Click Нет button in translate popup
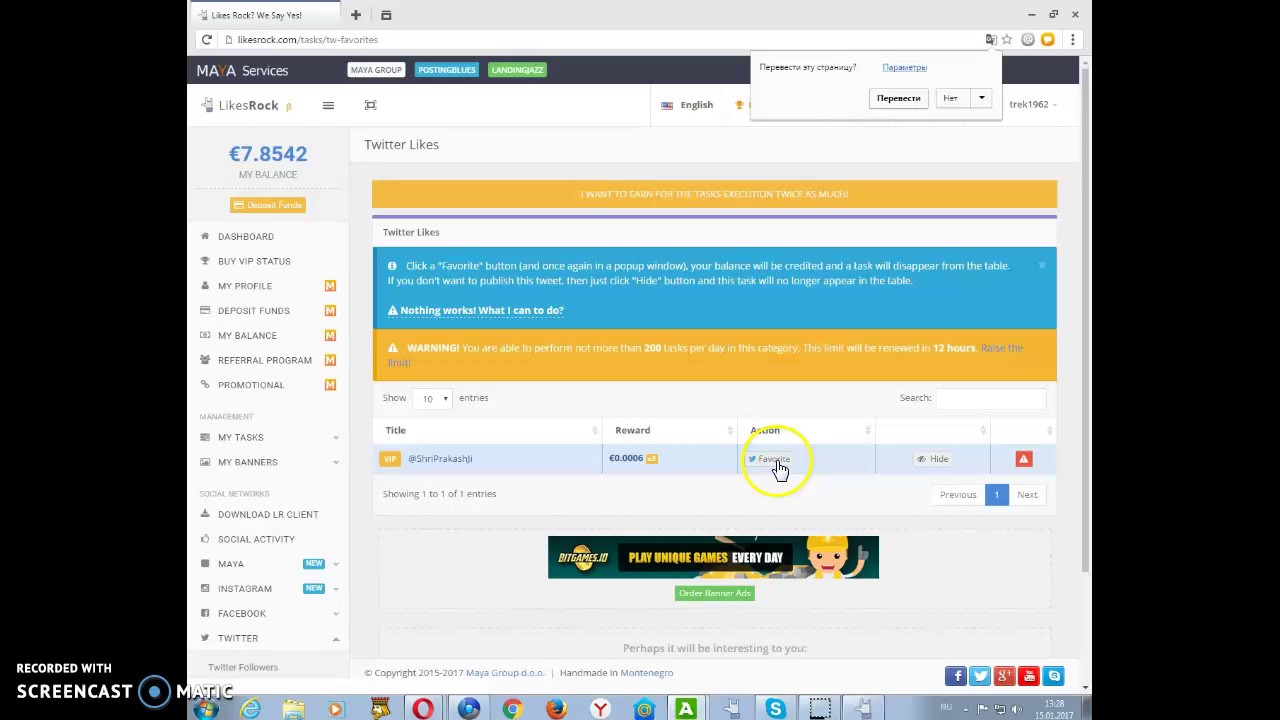This screenshot has width=1280, height=720. (950, 98)
